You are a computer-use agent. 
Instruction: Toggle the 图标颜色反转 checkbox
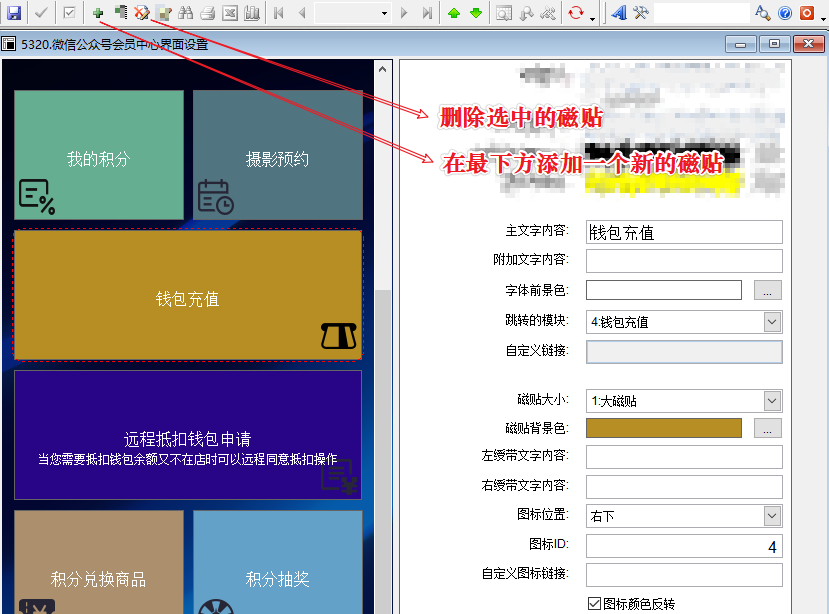595,604
